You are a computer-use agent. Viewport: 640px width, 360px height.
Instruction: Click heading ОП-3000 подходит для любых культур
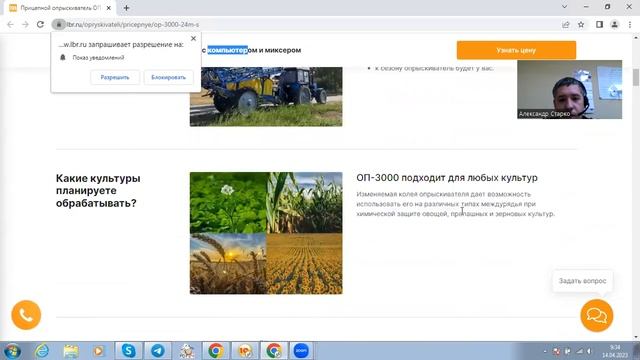447,178
